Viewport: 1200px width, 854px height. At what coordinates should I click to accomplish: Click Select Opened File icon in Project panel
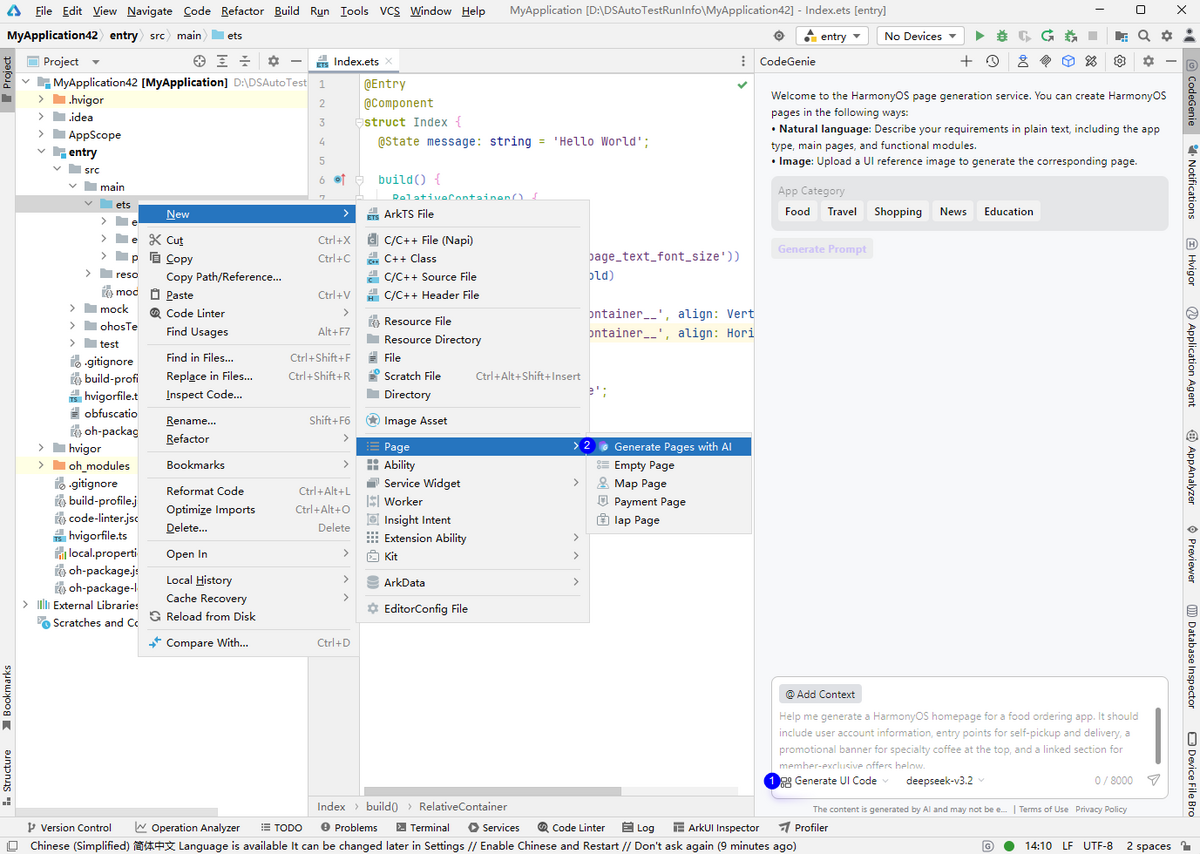[199, 61]
